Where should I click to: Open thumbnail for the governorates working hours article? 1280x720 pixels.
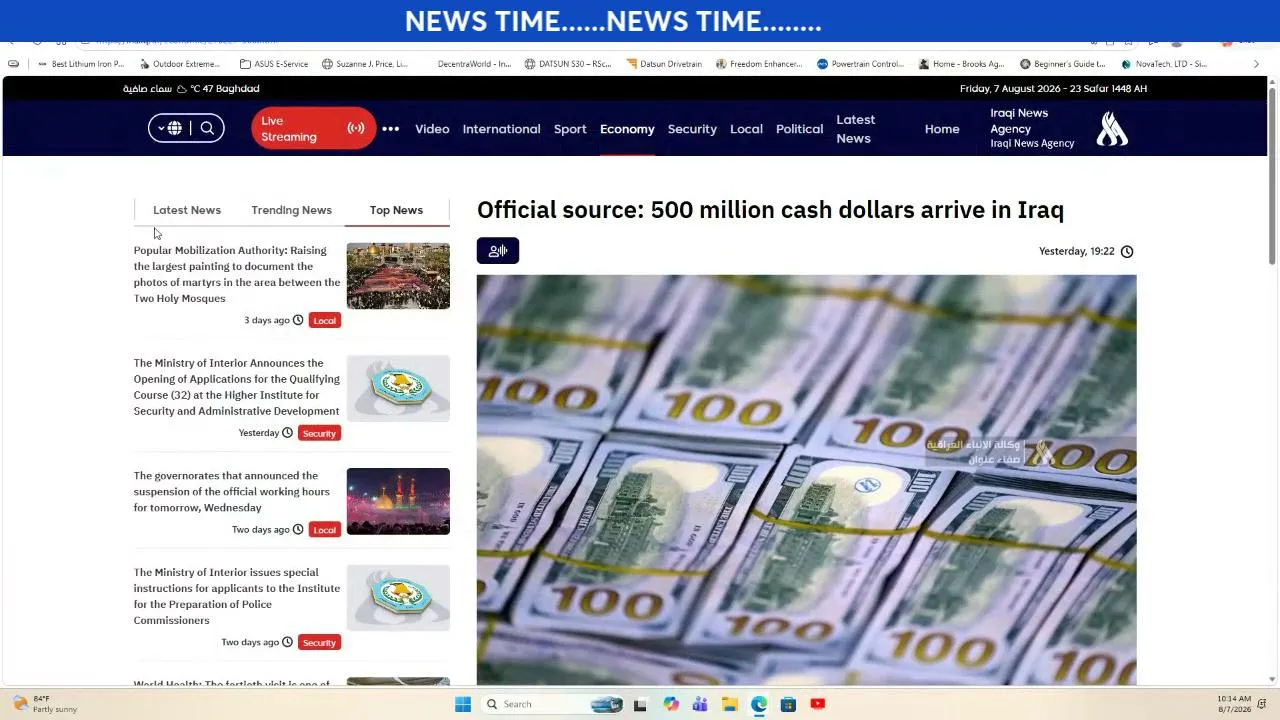398,501
